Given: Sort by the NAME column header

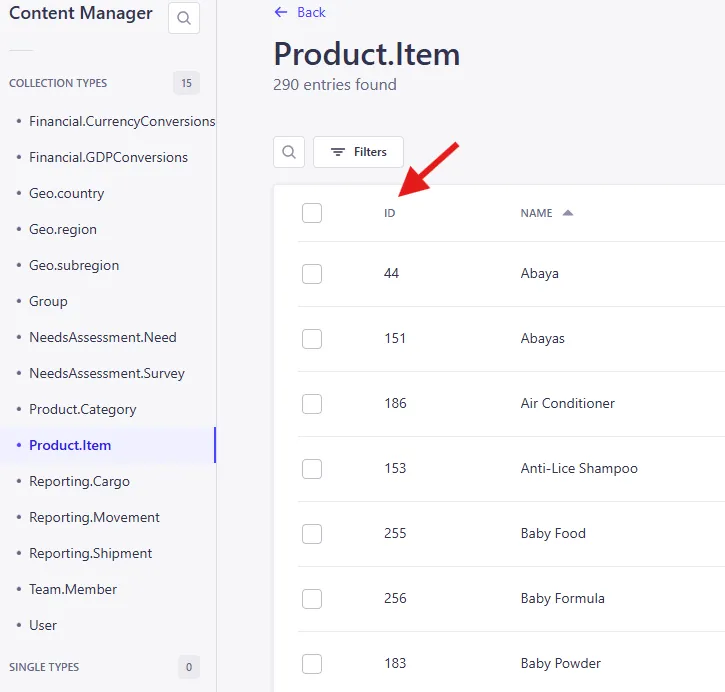Looking at the screenshot, I should point(536,213).
